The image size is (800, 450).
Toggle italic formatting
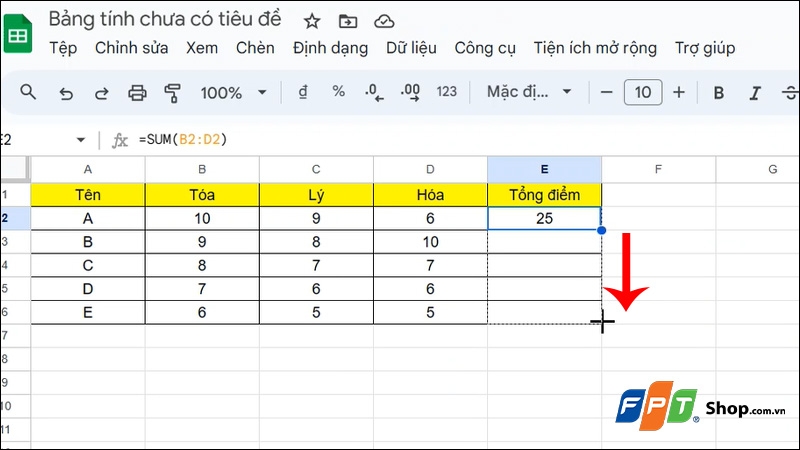(x=755, y=93)
